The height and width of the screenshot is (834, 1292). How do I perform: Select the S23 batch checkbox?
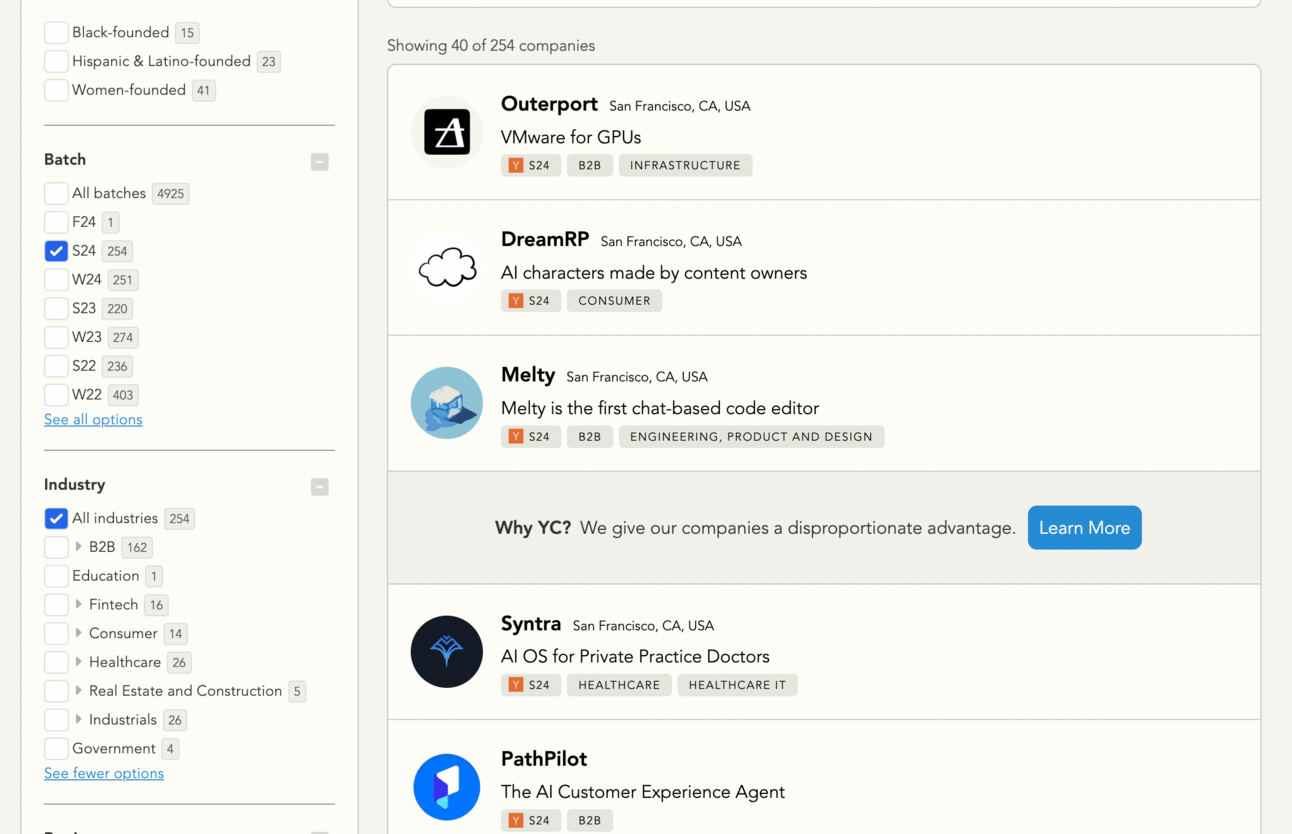pos(56,308)
